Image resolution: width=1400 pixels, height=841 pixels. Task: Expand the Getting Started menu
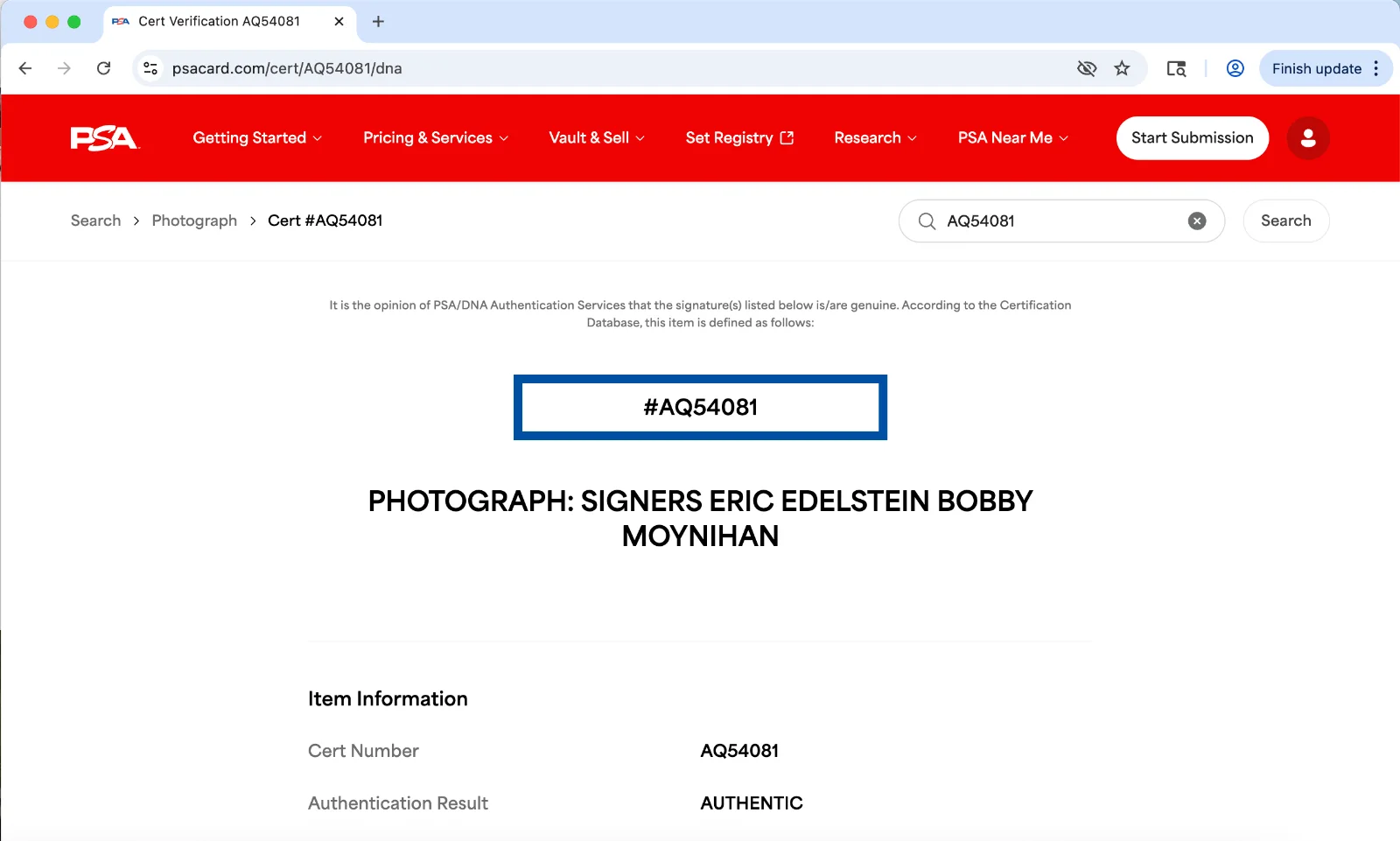(x=257, y=138)
